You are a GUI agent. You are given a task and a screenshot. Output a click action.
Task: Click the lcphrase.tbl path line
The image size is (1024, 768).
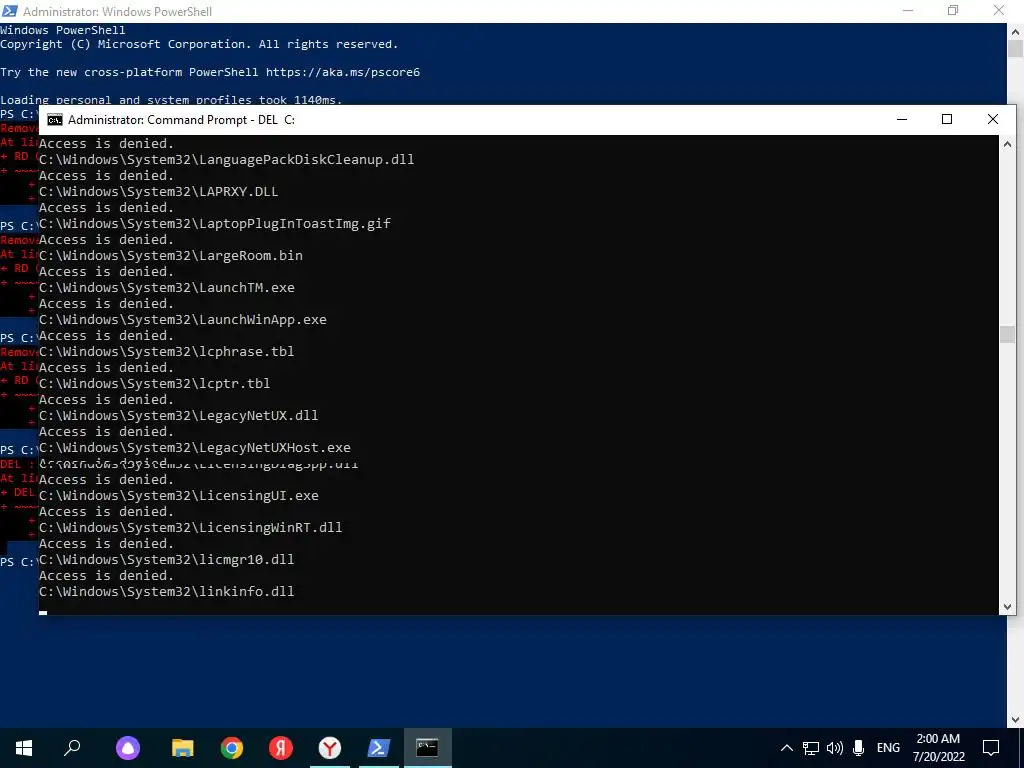pyautogui.click(x=167, y=351)
